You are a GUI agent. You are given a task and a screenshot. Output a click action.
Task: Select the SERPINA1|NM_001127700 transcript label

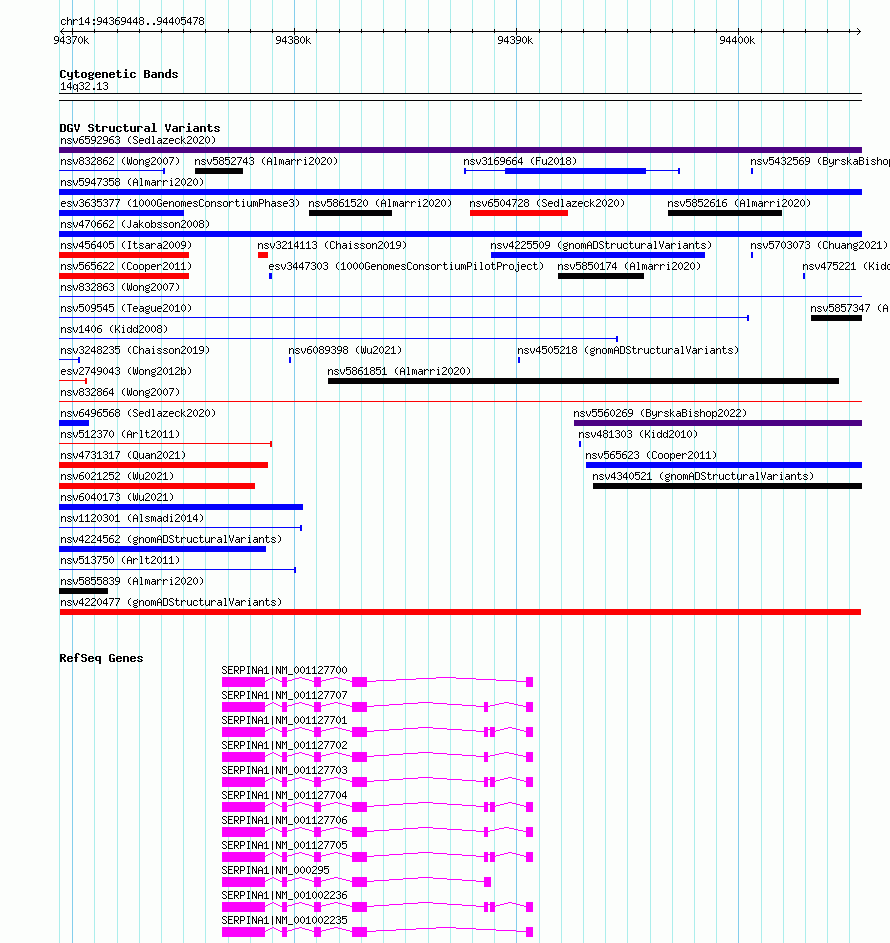click(284, 671)
